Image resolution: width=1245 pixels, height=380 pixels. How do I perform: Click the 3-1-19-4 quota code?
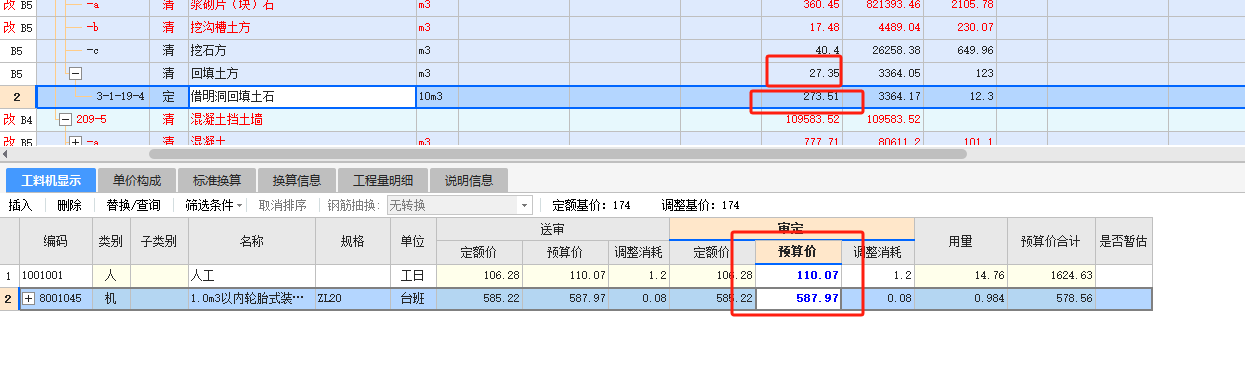point(121,97)
